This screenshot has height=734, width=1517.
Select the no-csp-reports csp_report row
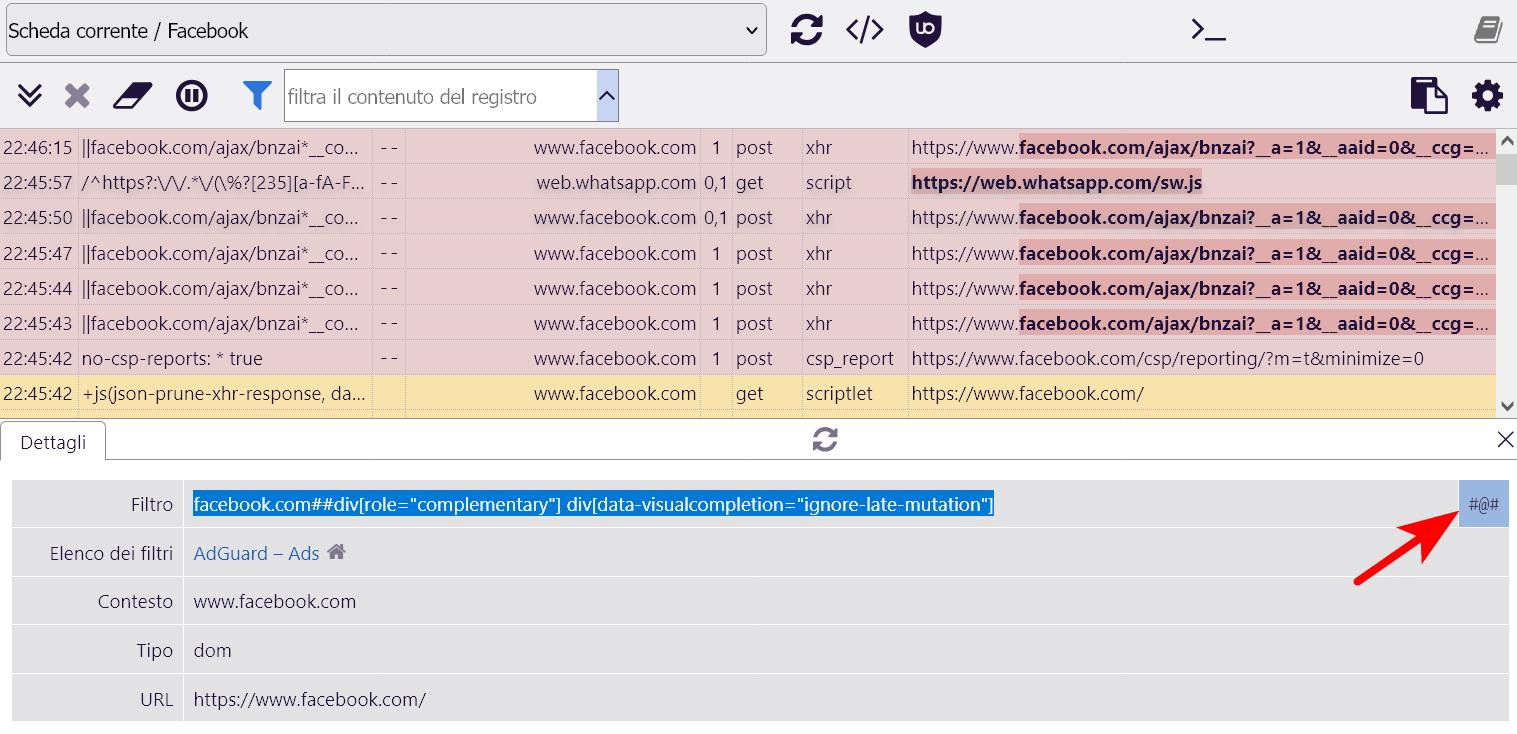click(748, 358)
